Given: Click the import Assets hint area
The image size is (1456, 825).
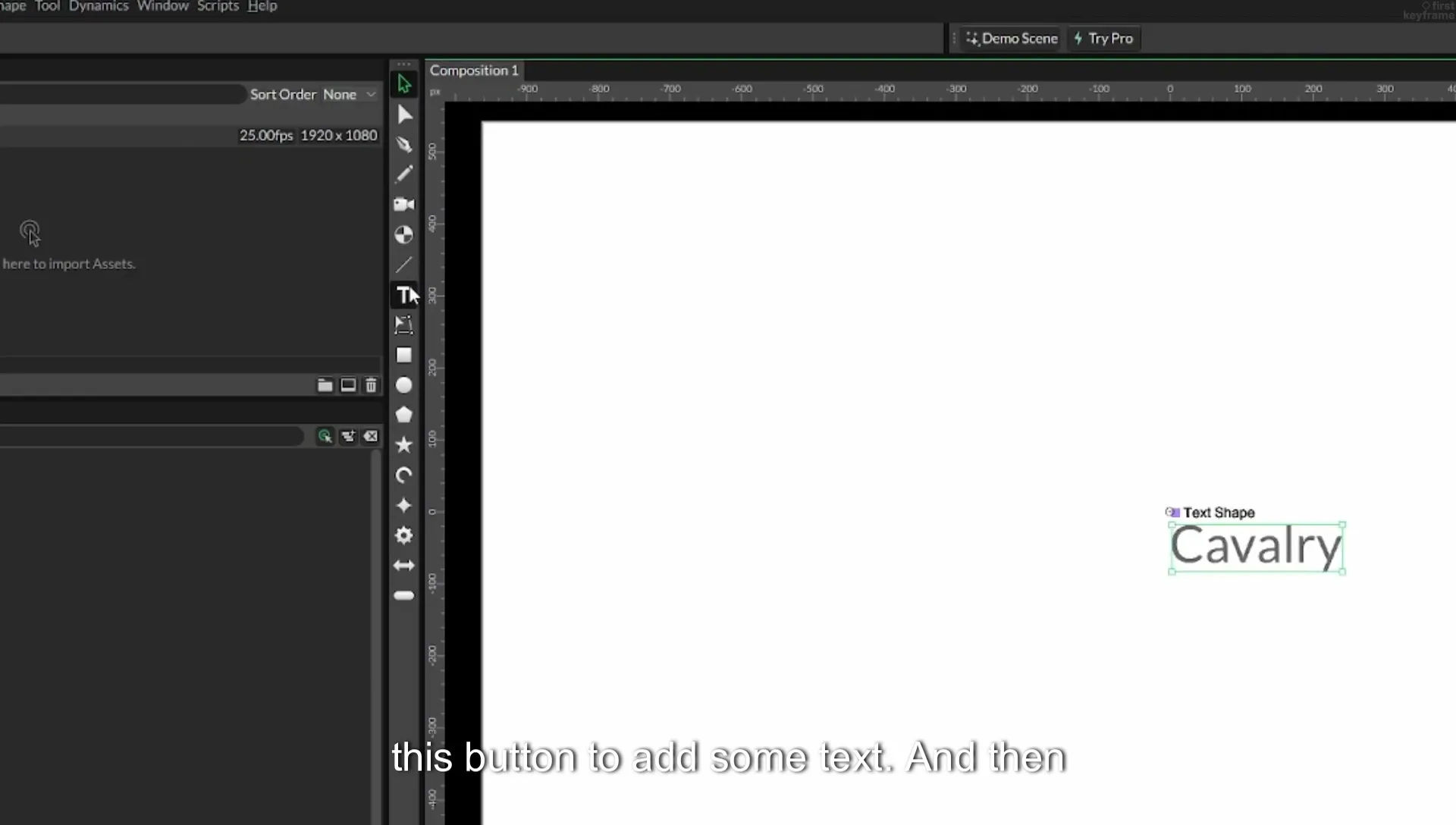Looking at the screenshot, I should click(x=68, y=247).
